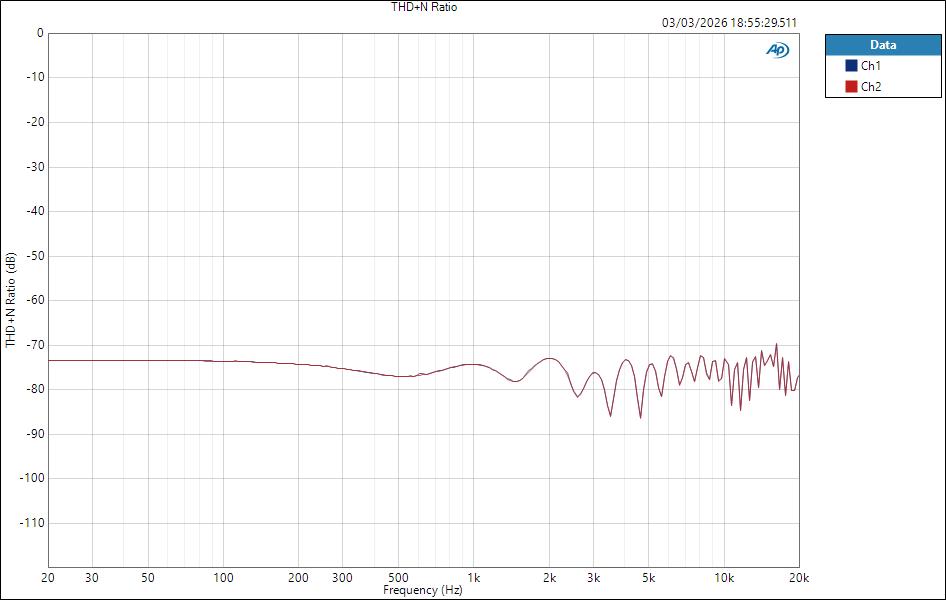
Task: Click the Frequency (Hz) axis label
Action: (422, 590)
